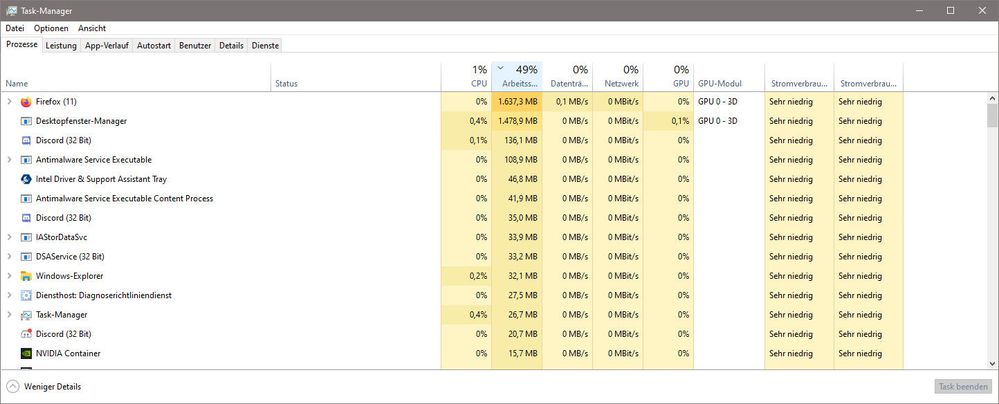Click Firefox memory value 1.637,3 MB
The width and height of the screenshot is (999, 404).
[517, 102]
